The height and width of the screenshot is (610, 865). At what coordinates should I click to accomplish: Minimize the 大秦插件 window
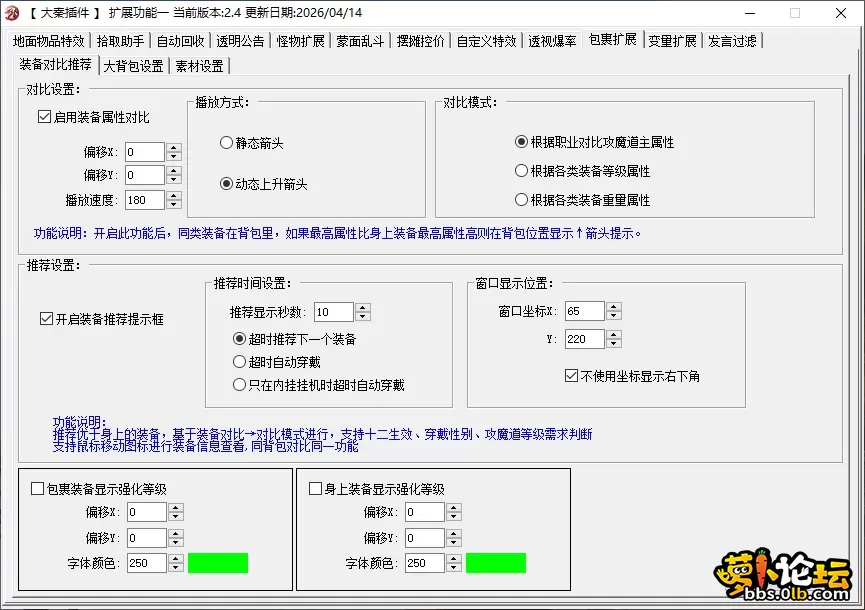[750, 13]
